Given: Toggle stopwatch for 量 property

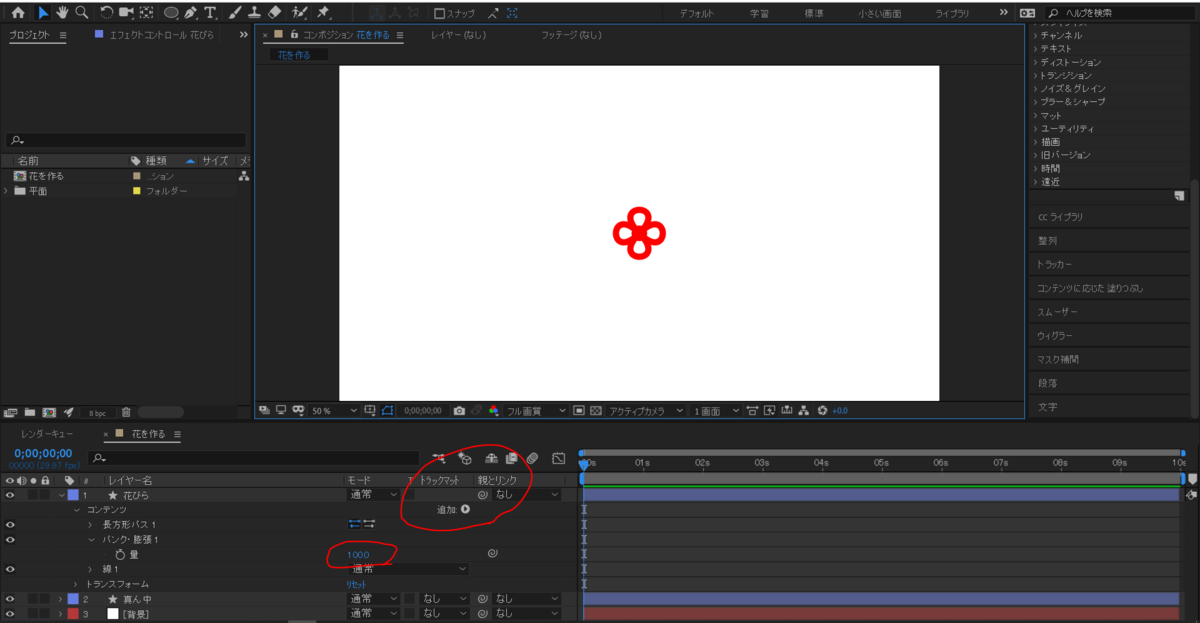Looking at the screenshot, I should [121, 554].
